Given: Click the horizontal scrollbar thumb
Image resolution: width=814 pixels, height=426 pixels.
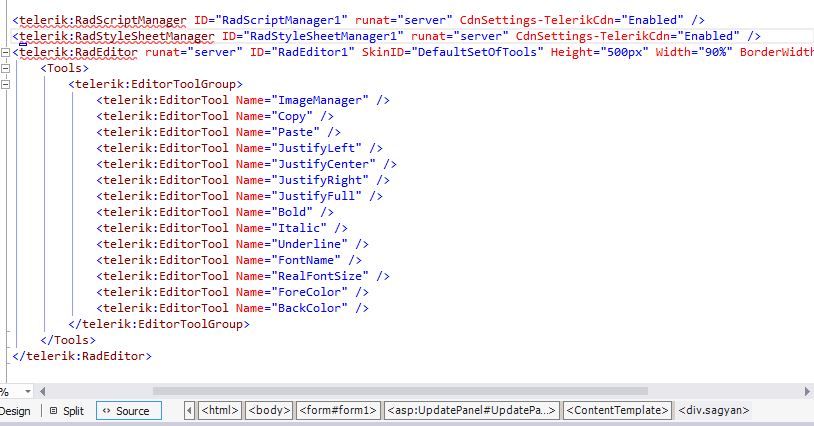Looking at the screenshot, I should pyautogui.click(x=400, y=391).
